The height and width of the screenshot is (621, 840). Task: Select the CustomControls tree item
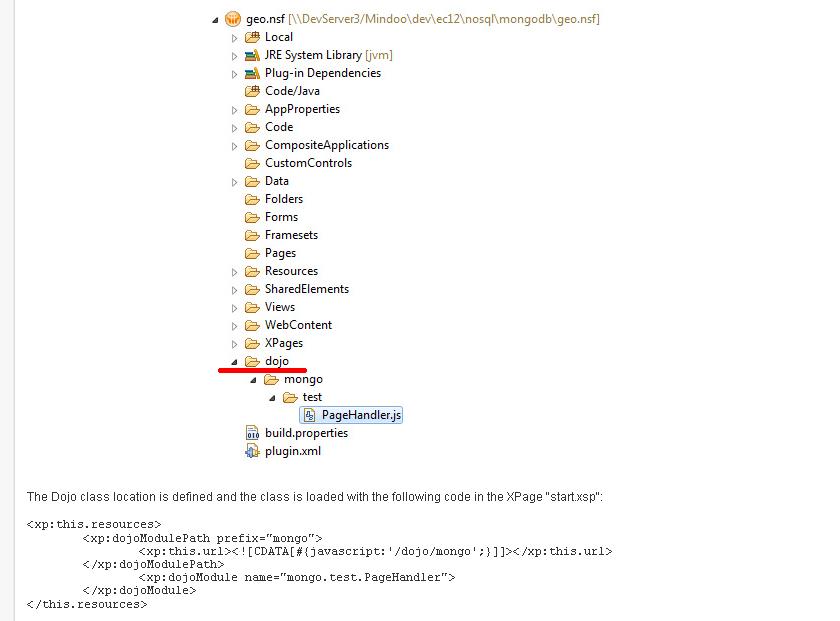[x=308, y=163]
